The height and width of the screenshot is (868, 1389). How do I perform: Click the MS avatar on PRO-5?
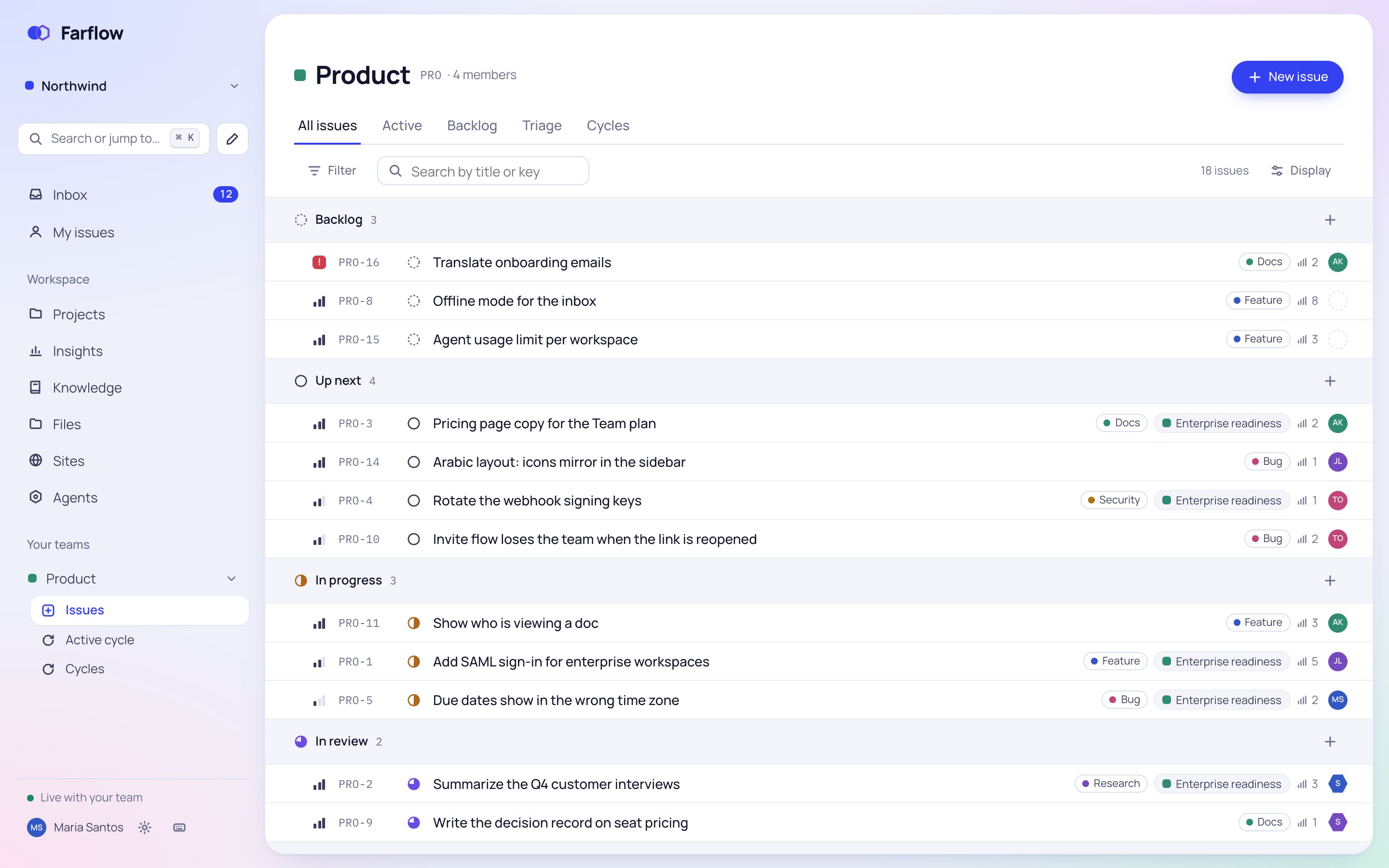[x=1337, y=700]
